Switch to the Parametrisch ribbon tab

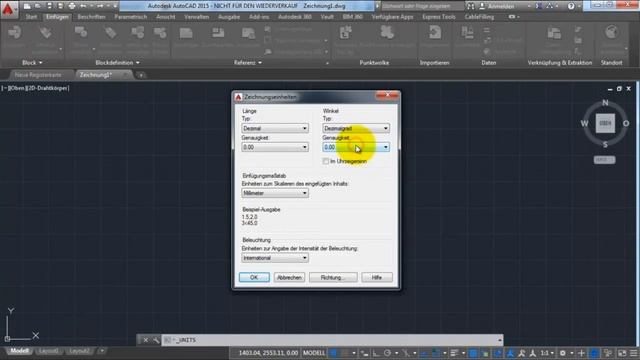pyautogui.click(x=131, y=17)
